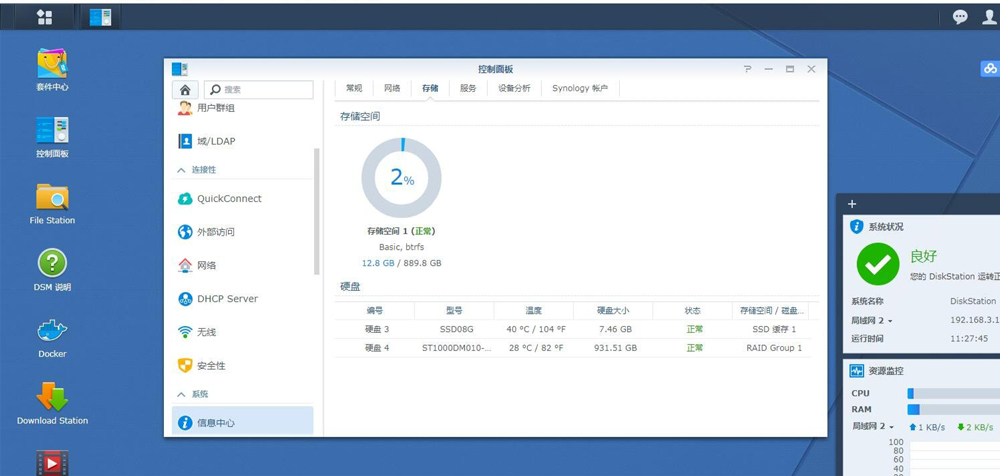Collapse the 连接性 section

pos(182,170)
